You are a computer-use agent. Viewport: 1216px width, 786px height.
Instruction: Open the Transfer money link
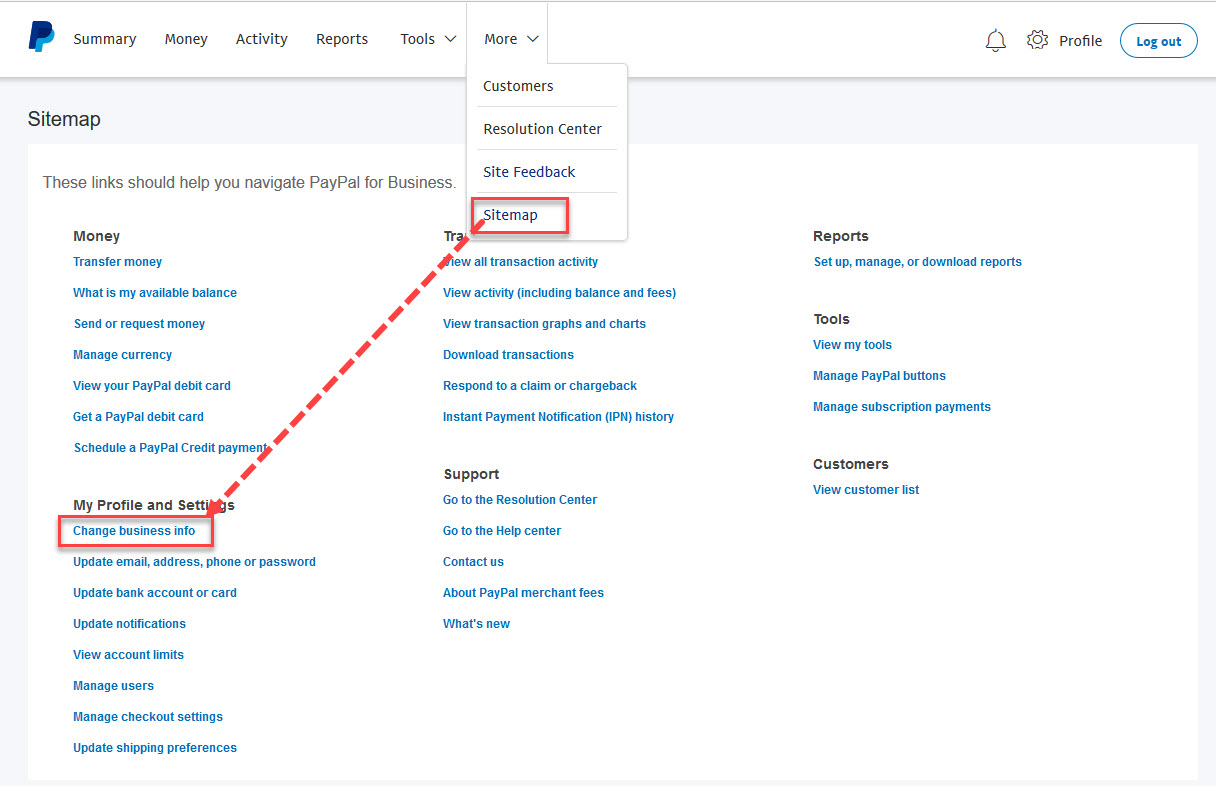pos(117,262)
